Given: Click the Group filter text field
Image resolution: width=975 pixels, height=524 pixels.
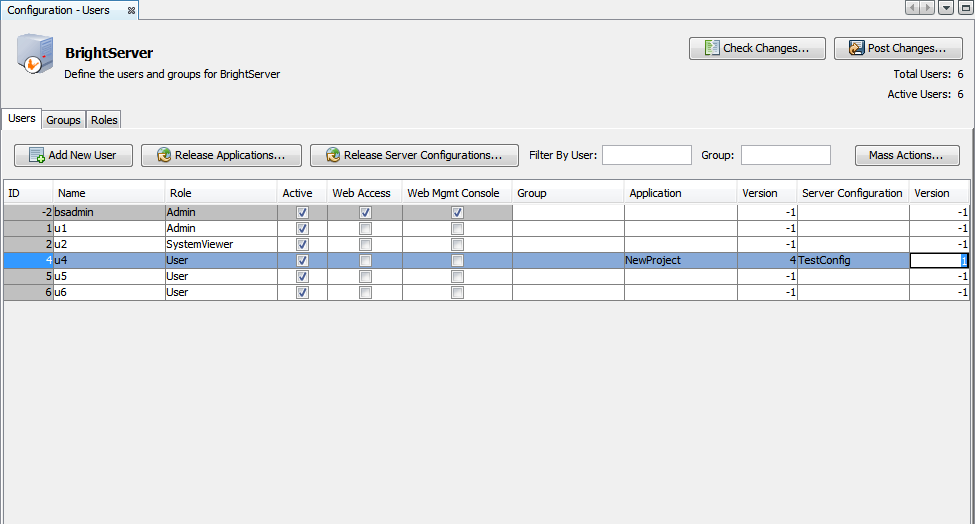Looking at the screenshot, I should [x=785, y=155].
